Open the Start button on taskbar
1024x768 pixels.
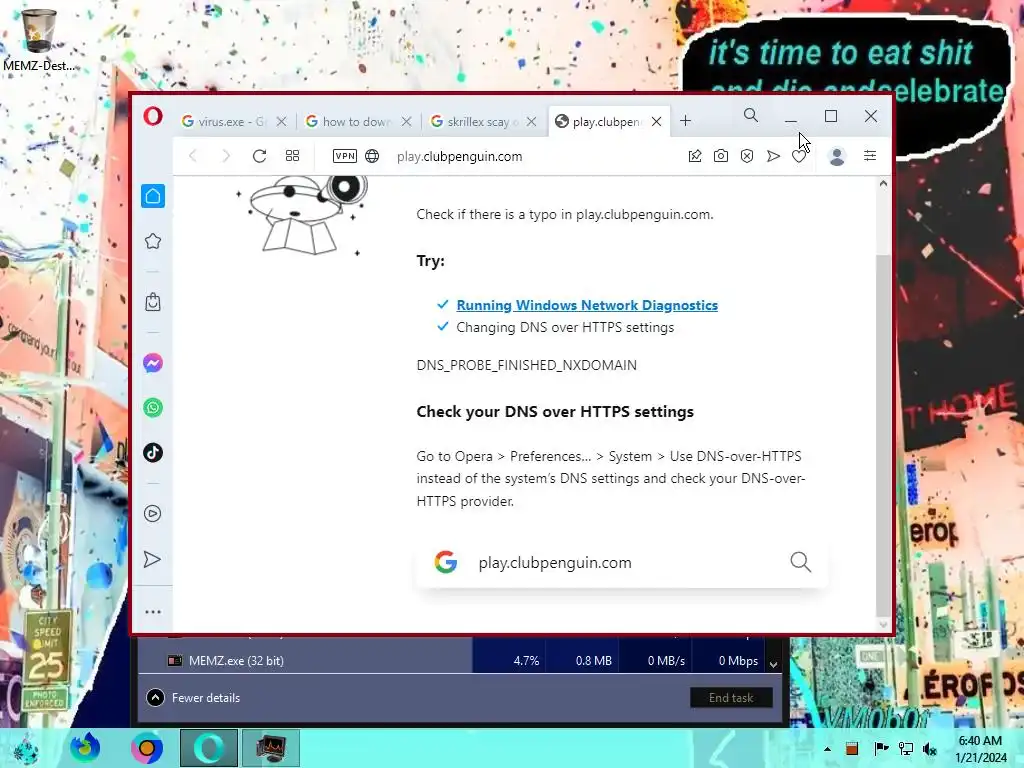click(x=25, y=748)
